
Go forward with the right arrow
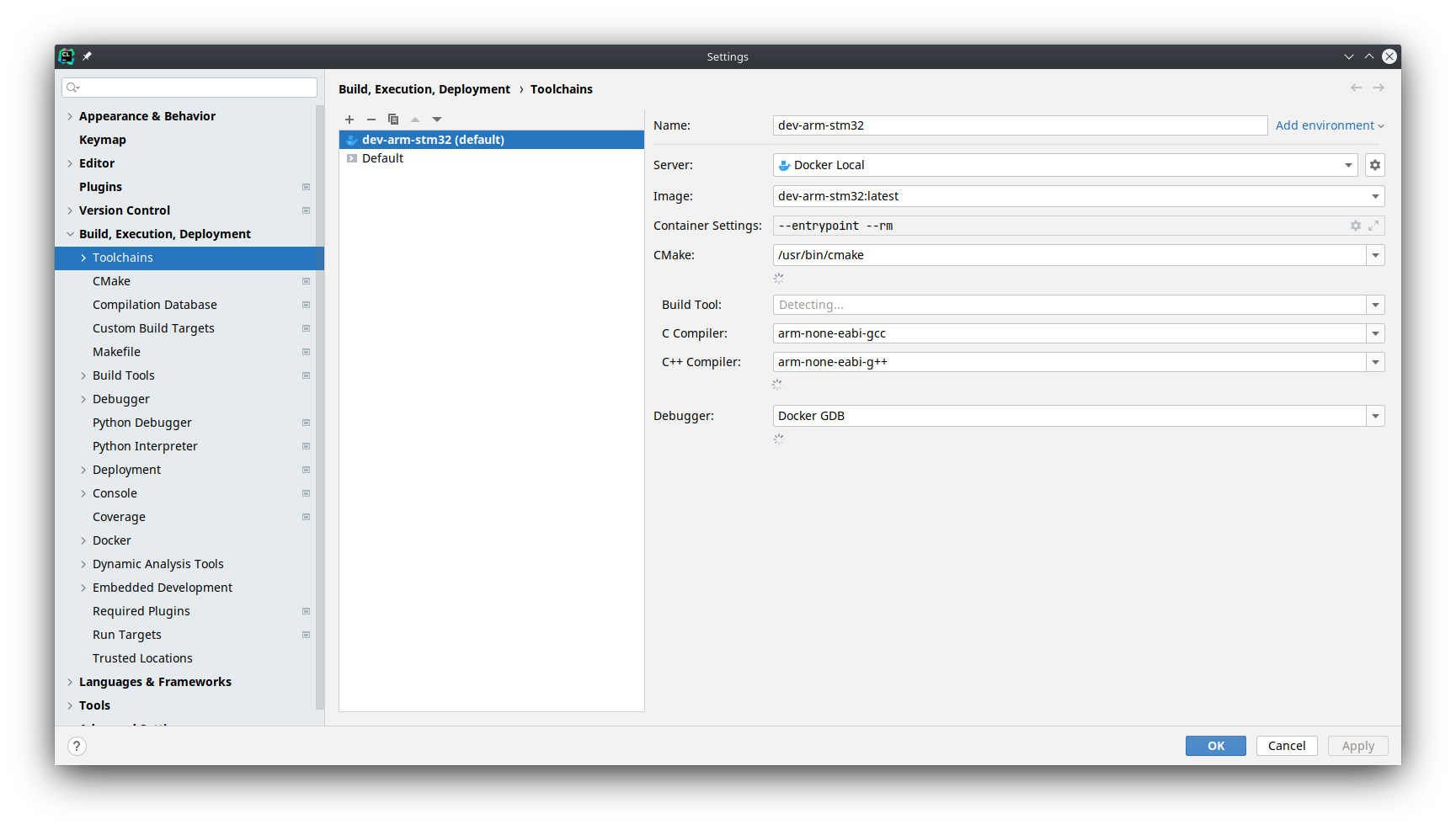(1379, 88)
